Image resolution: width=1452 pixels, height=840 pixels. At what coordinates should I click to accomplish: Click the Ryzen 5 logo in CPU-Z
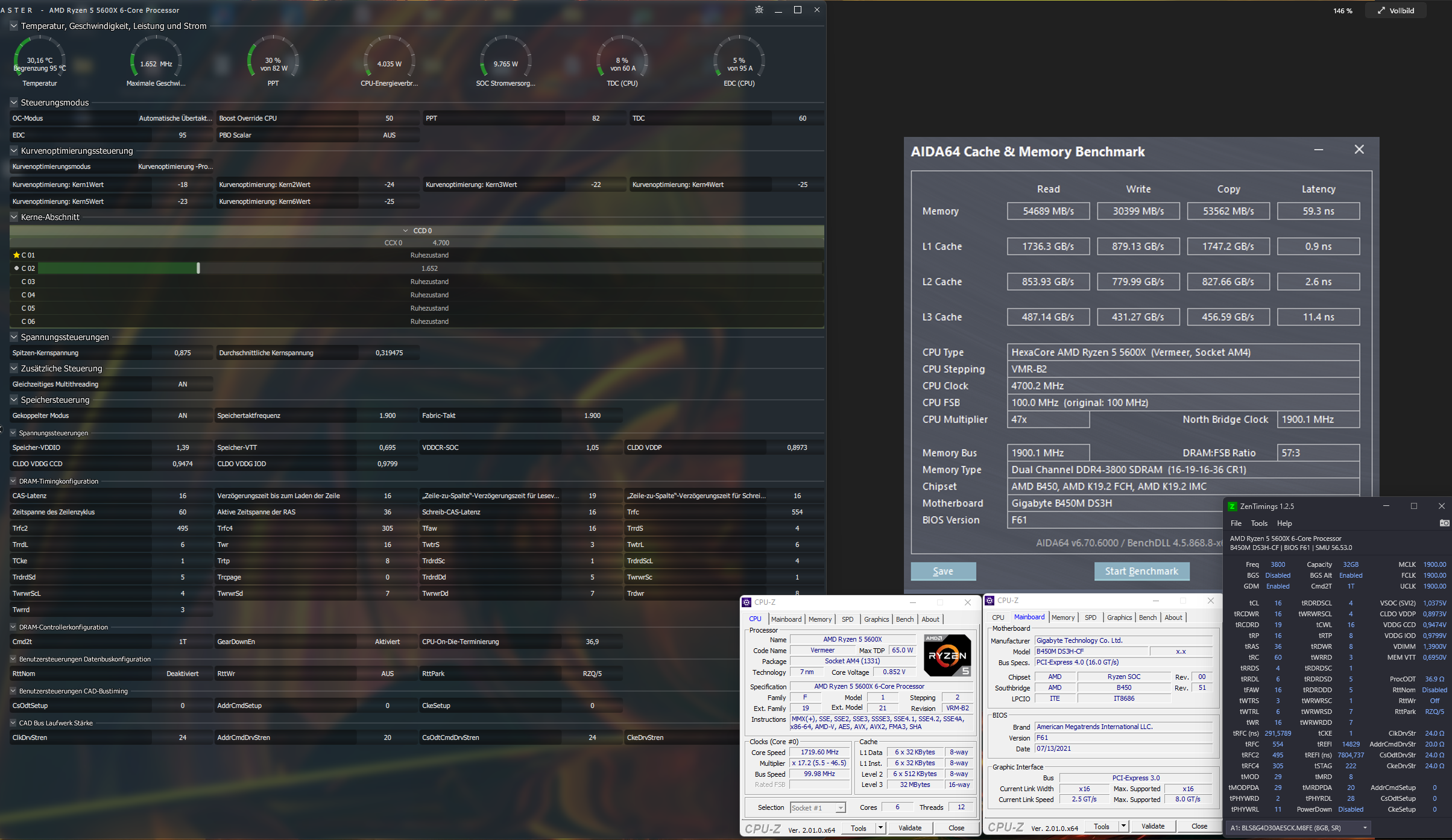(x=947, y=655)
